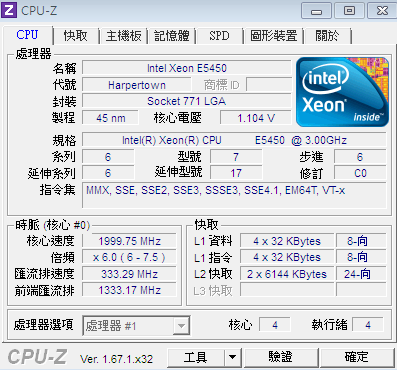Close the CPU-Z window
Viewport: 397px width, 370px height.
pos(382,11)
